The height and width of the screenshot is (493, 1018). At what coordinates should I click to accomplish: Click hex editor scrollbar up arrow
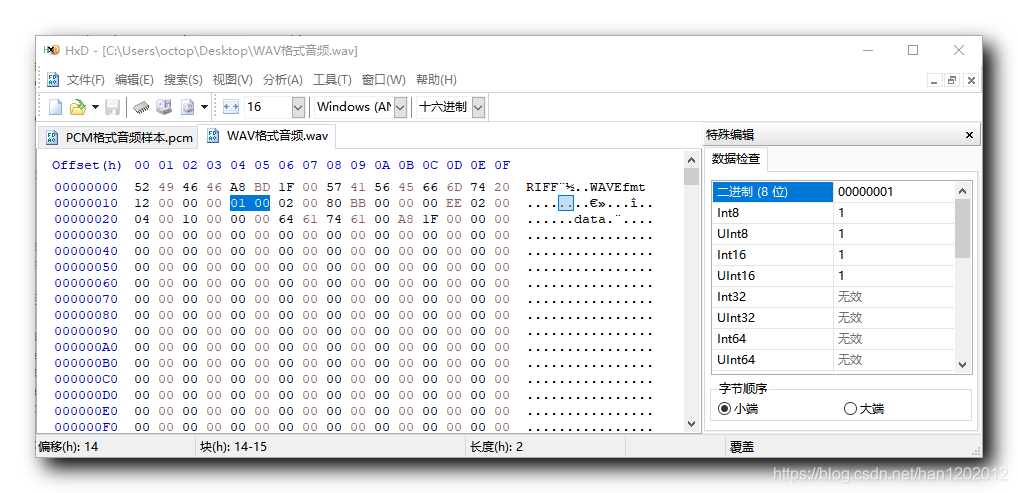[x=691, y=160]
